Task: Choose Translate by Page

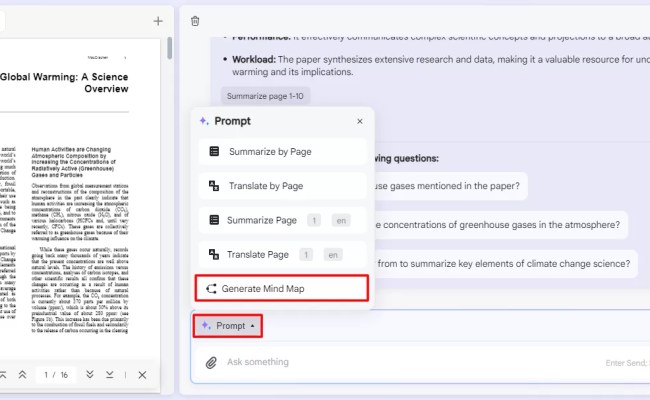Action: click(282, 186)
